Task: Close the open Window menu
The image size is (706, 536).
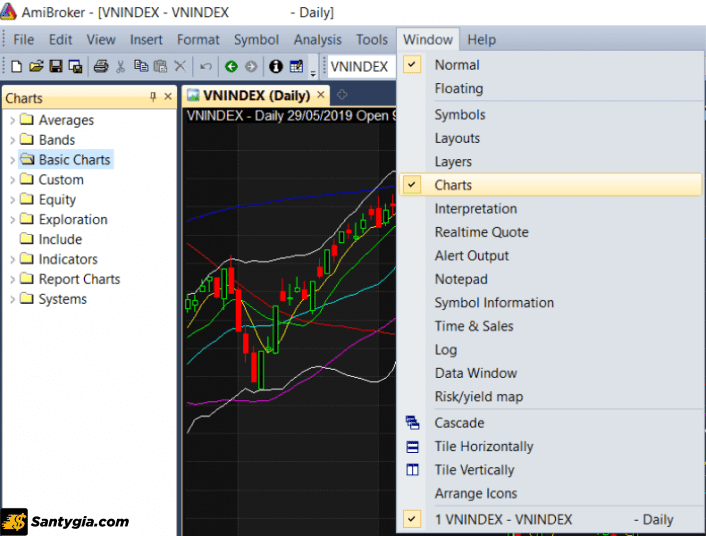Action: (428, 40)
